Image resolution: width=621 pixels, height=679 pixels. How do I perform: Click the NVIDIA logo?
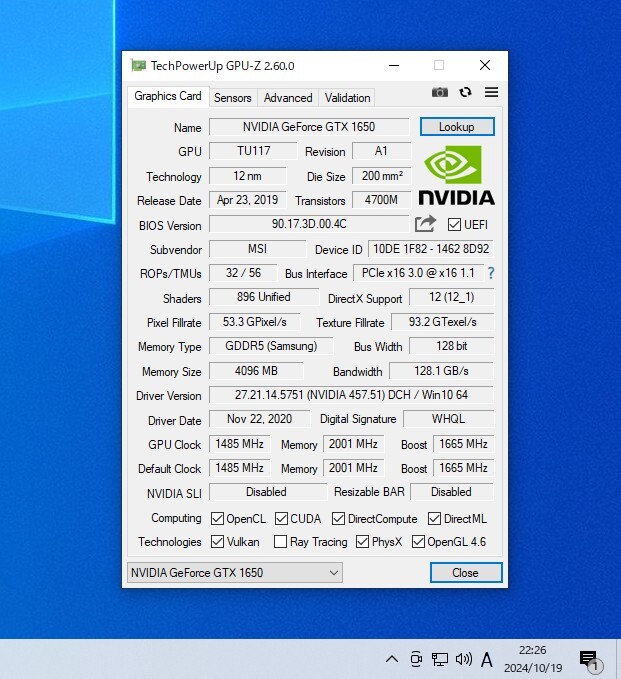pos(456,175)
